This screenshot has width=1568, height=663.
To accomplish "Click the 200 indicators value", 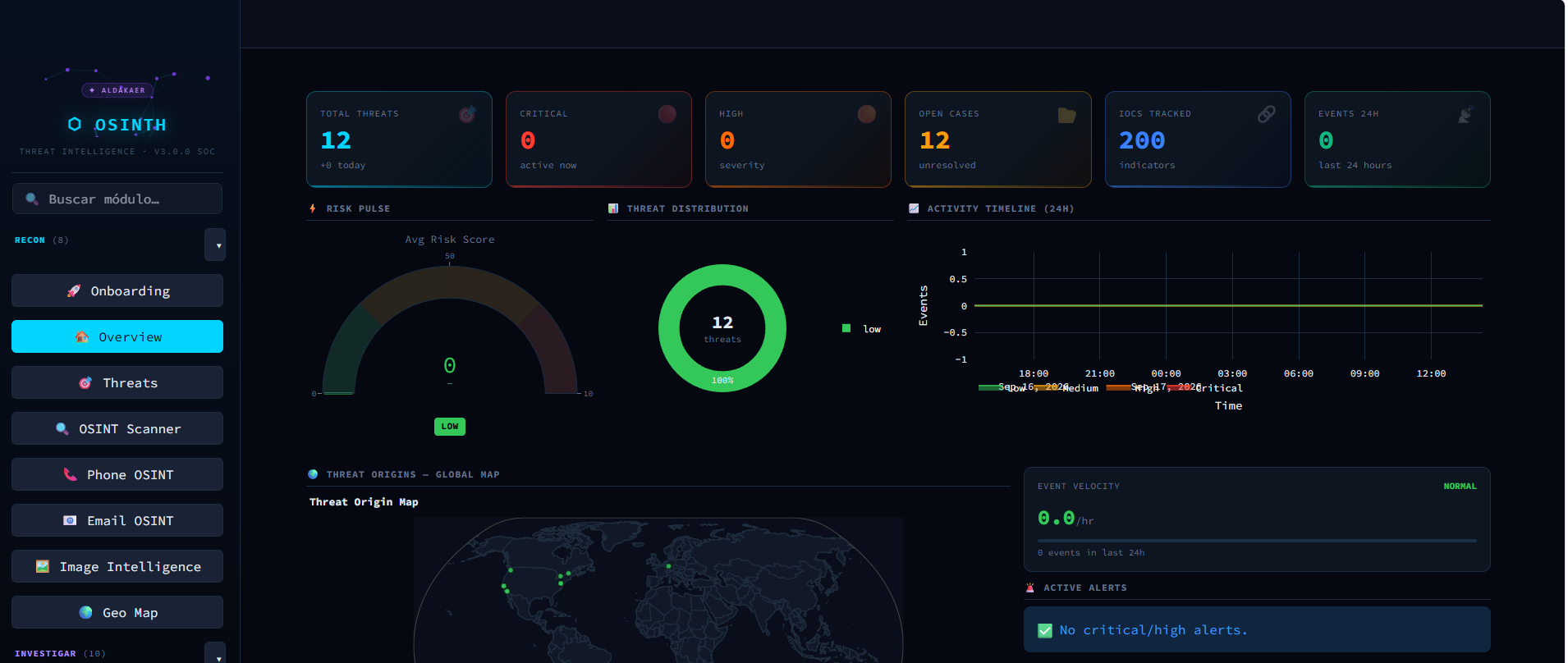I will [x=1142, y=140].
